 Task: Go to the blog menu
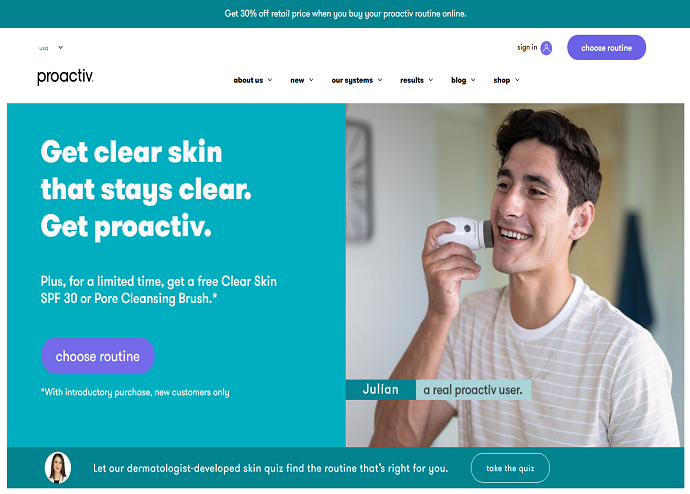pyautogui.click(x=459, y=80)
